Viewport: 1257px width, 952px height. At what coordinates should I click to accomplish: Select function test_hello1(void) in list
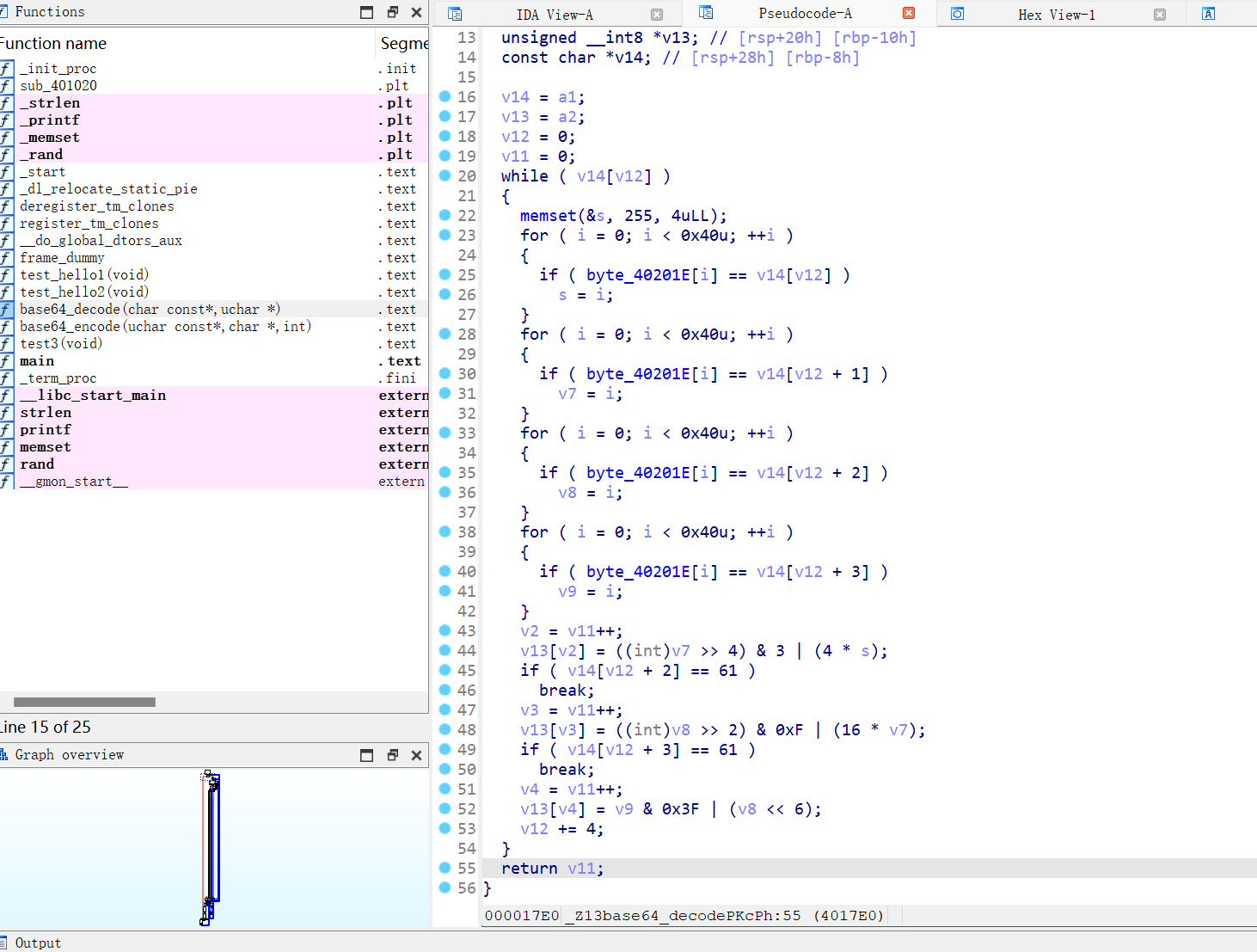click(83, 274)
